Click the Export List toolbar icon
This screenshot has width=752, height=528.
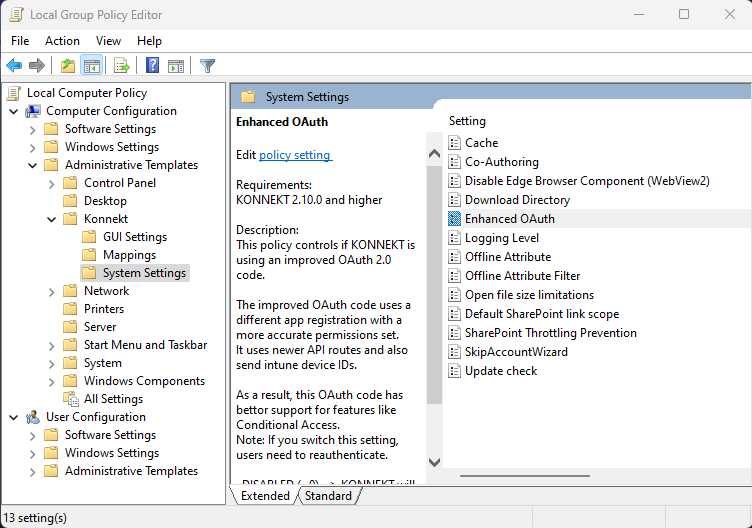122,66
